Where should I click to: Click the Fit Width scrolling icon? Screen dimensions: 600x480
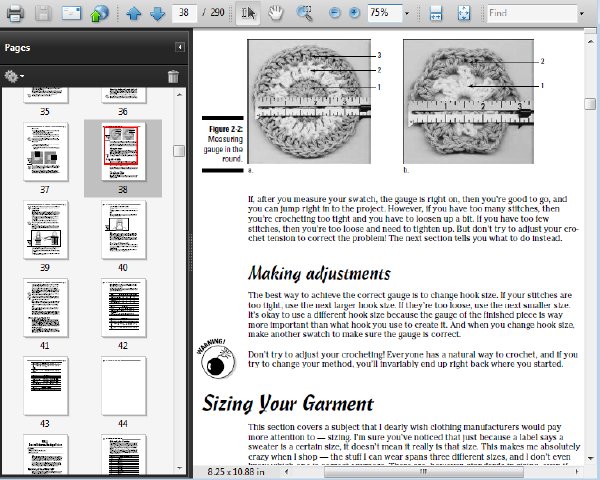coord(436,13)
